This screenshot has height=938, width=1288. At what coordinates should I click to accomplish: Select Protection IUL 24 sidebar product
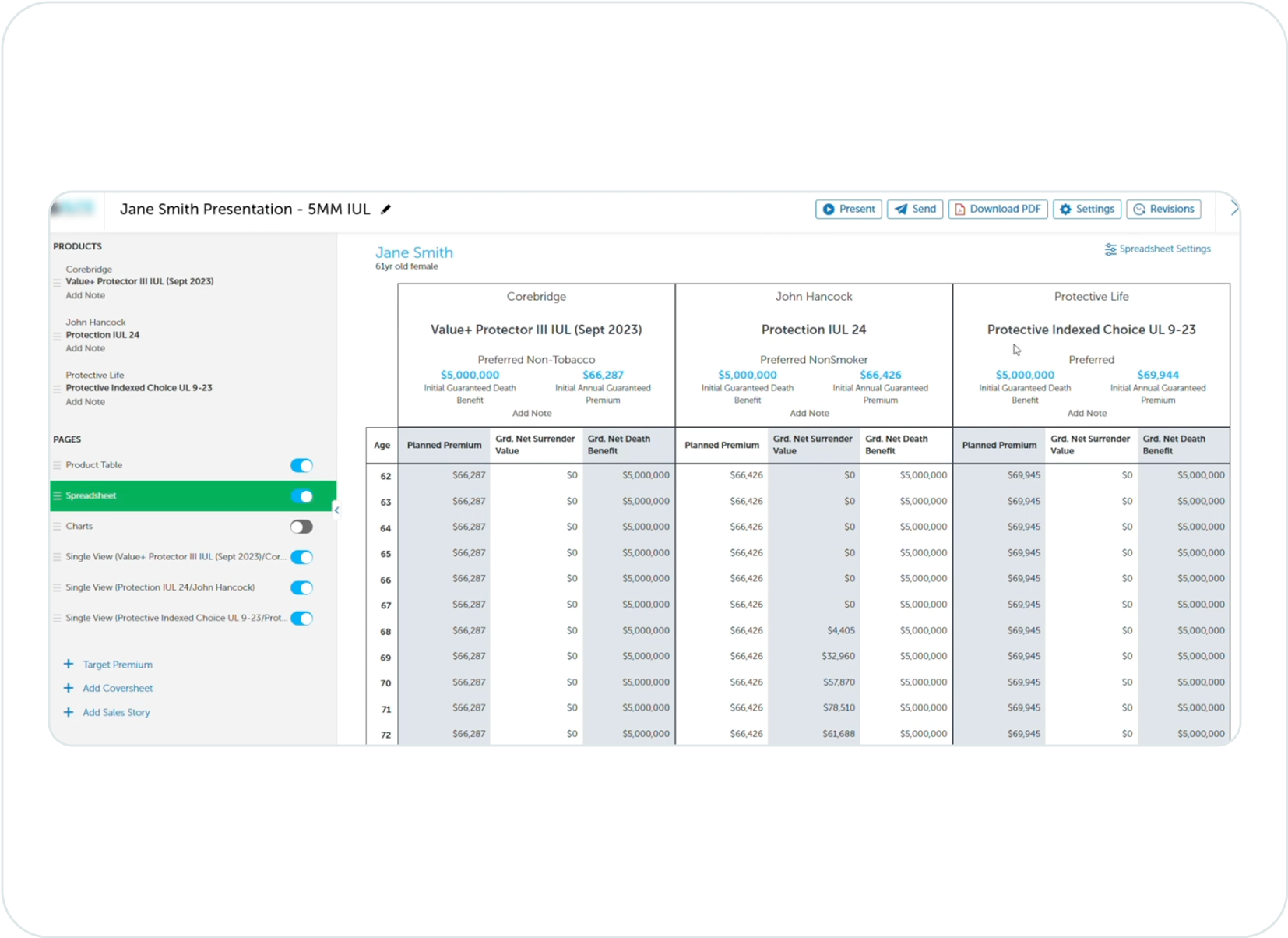click(103, 335)
